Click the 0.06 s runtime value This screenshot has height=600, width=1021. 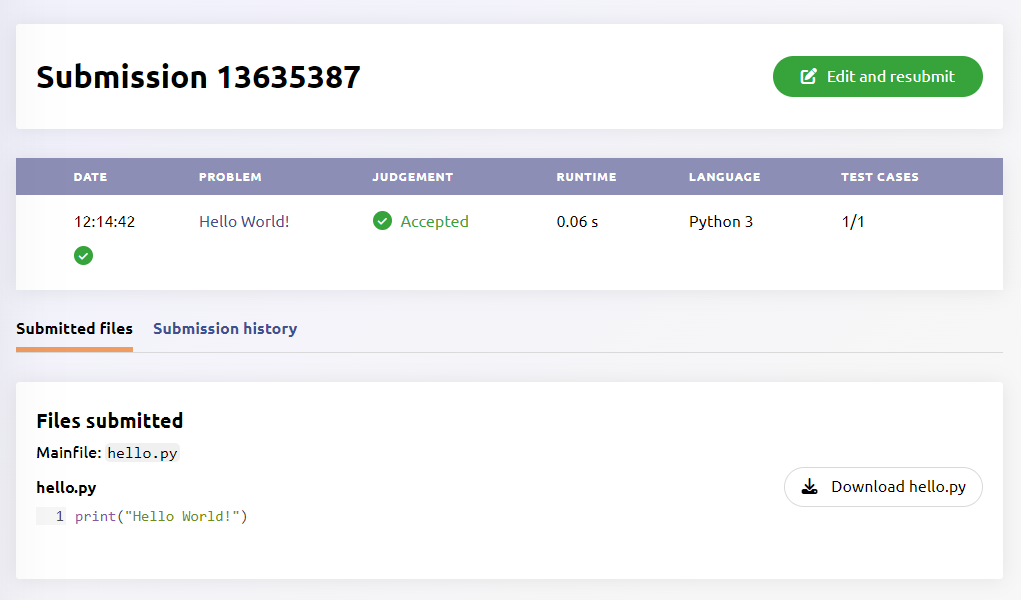coord(577,221)
